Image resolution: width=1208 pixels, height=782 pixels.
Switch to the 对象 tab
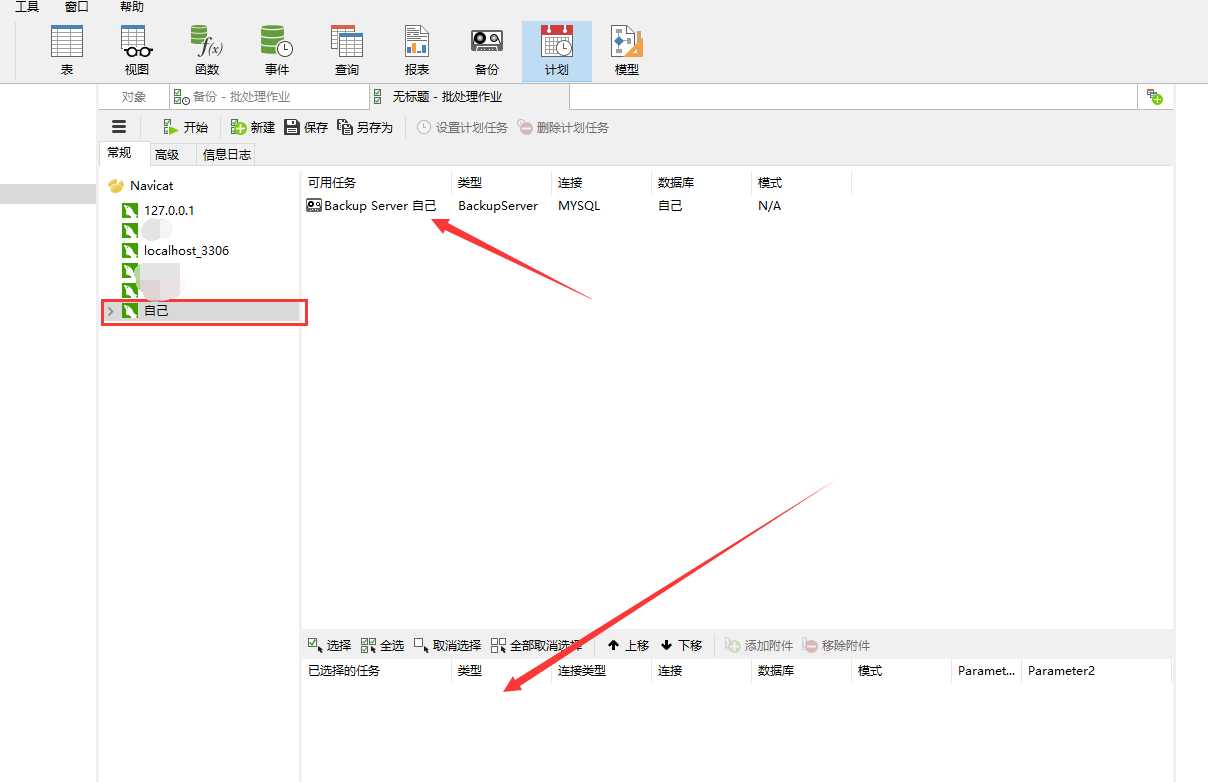134,97
